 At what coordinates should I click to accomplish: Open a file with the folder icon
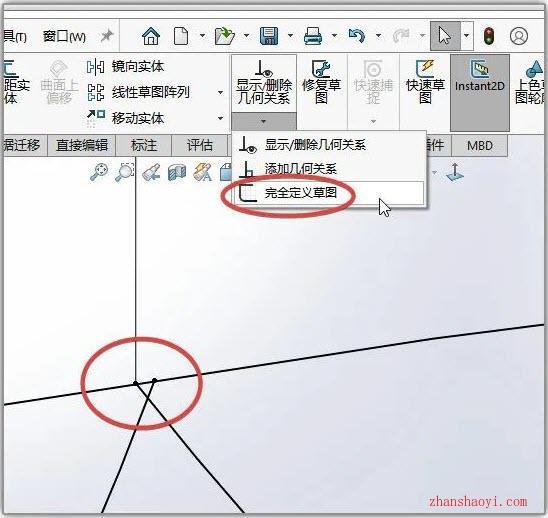[x=224, y=36]
